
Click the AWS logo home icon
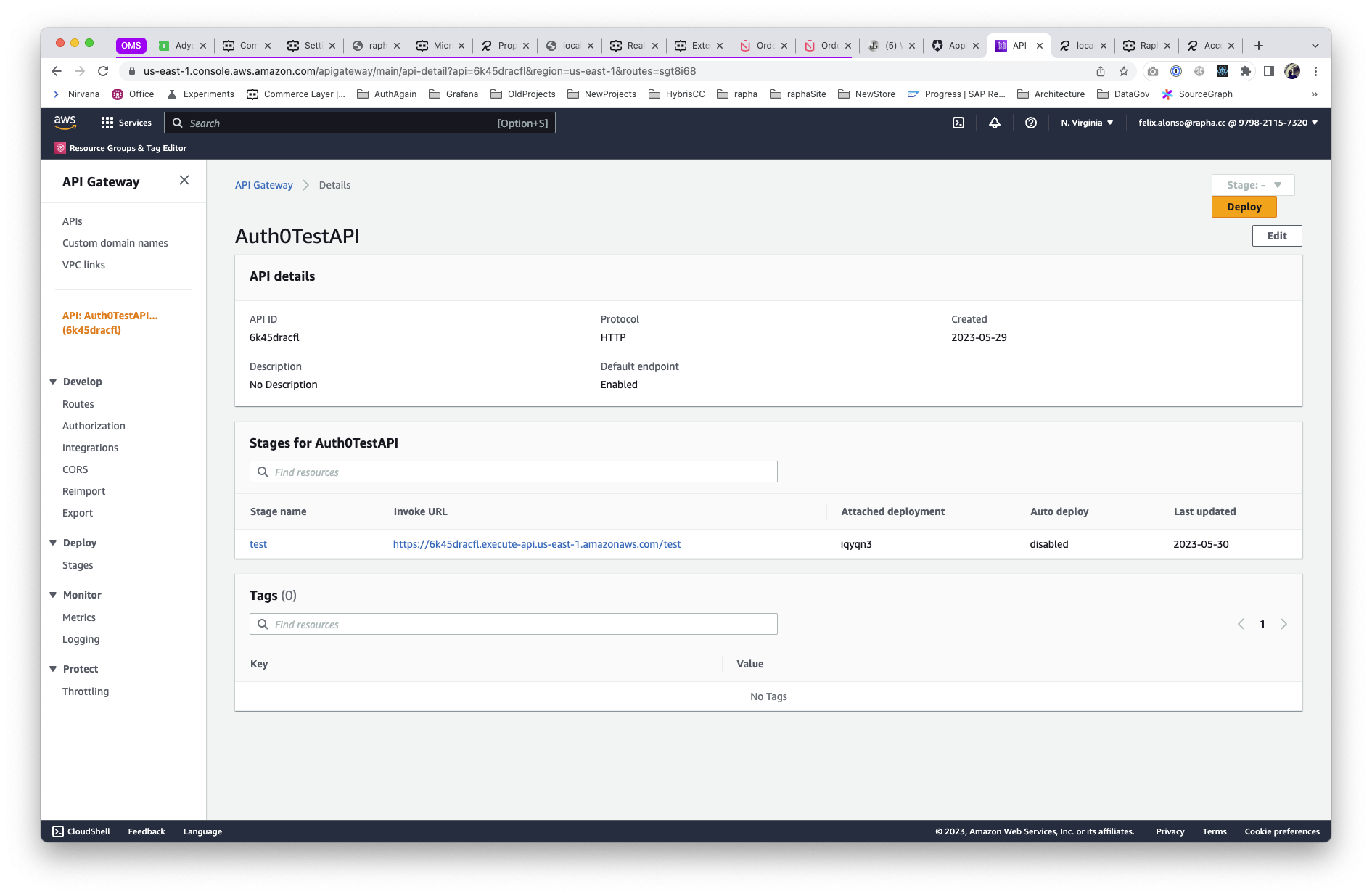[x=65, y=123]
